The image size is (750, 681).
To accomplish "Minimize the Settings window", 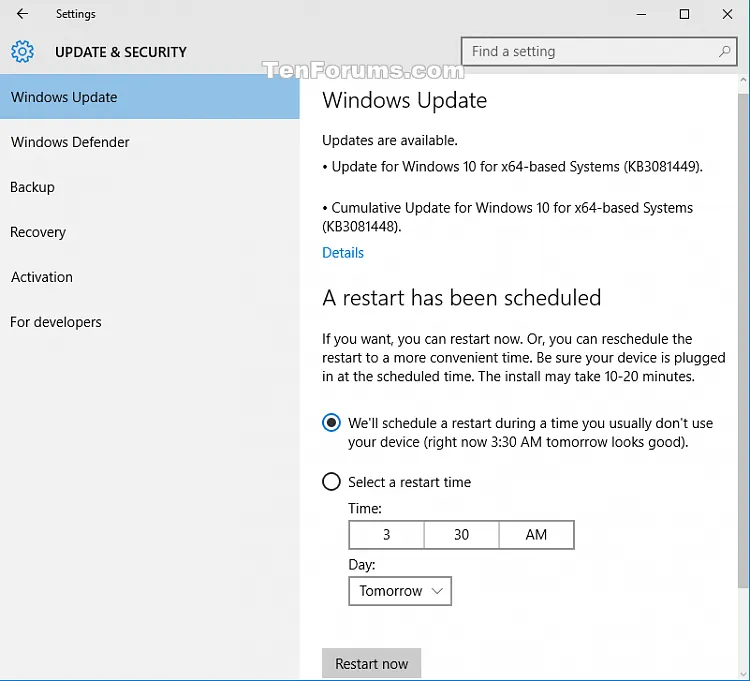I will coord(641,14).
